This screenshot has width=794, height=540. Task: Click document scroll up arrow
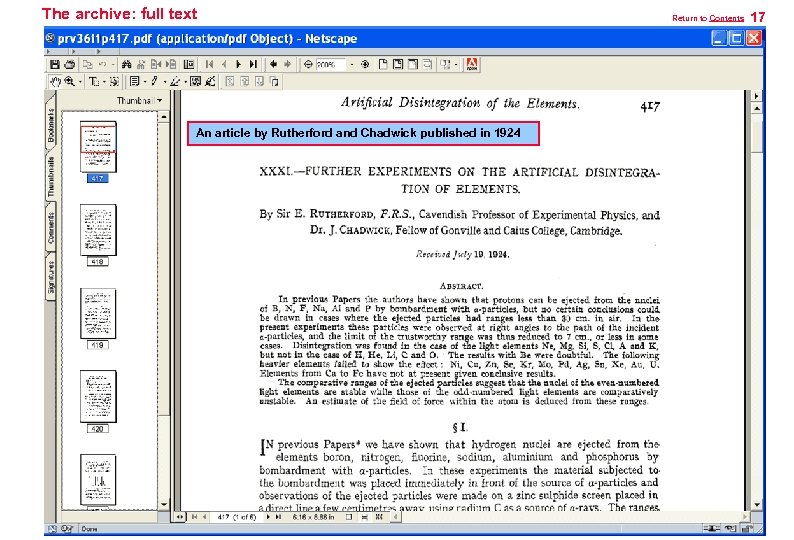coord(757,108)
